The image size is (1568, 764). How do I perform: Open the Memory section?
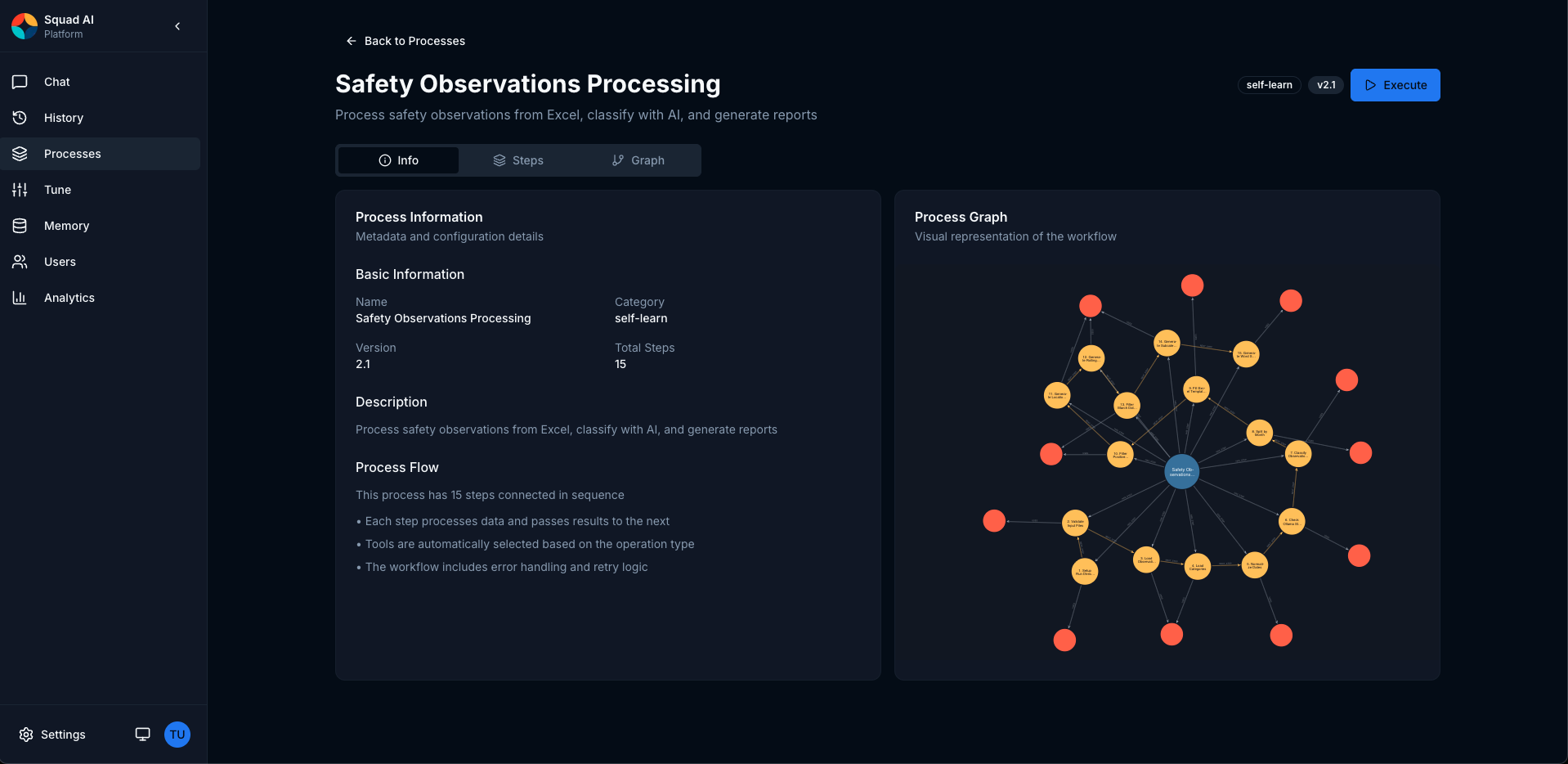(66, 226)
